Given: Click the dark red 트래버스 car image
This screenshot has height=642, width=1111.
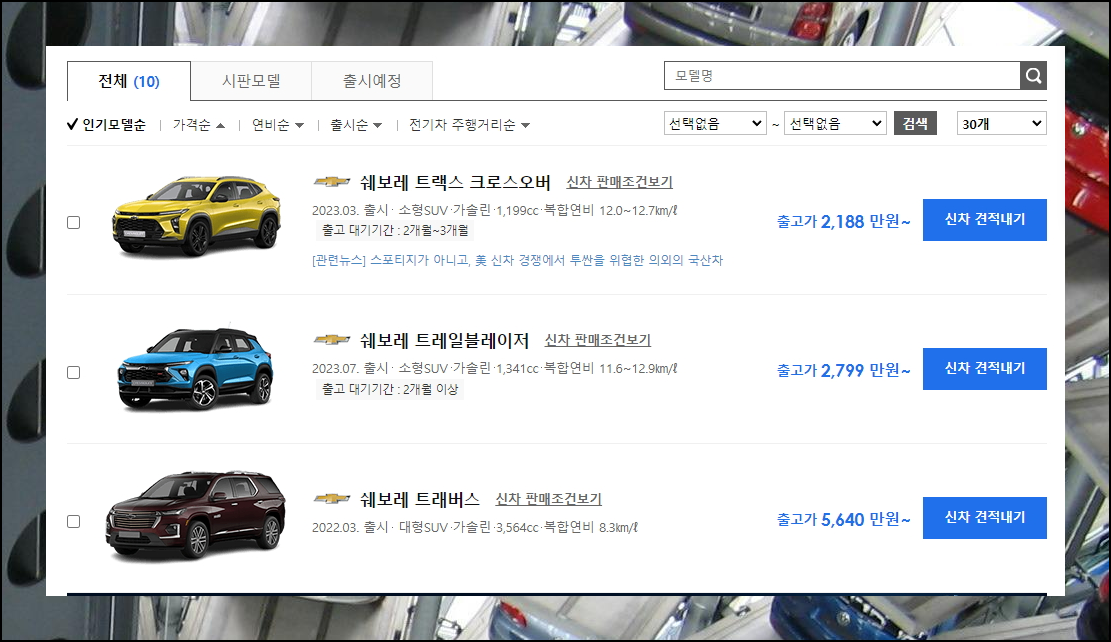Looking at the screenshot, I should point(196,516).
